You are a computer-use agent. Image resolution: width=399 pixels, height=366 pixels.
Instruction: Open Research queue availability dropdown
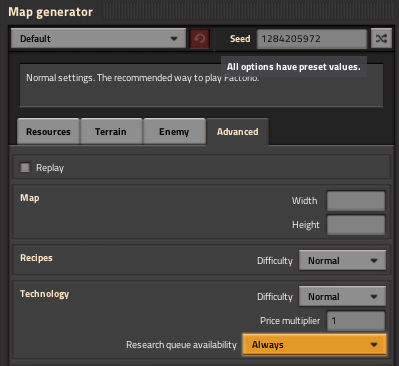(314, 345)
